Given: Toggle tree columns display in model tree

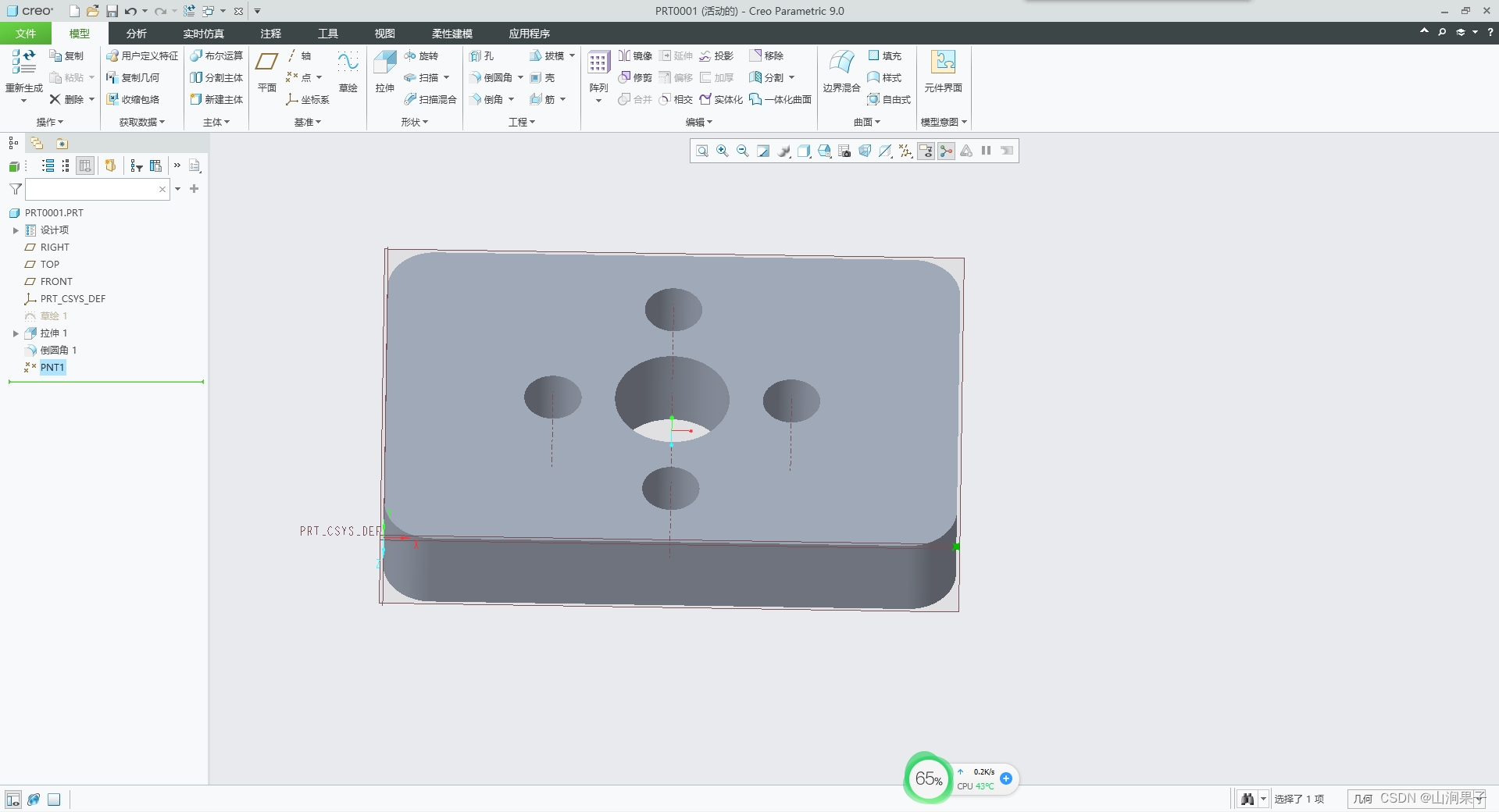Looking at the screenshot, I should pyautogui.click(x=85, y=166).
